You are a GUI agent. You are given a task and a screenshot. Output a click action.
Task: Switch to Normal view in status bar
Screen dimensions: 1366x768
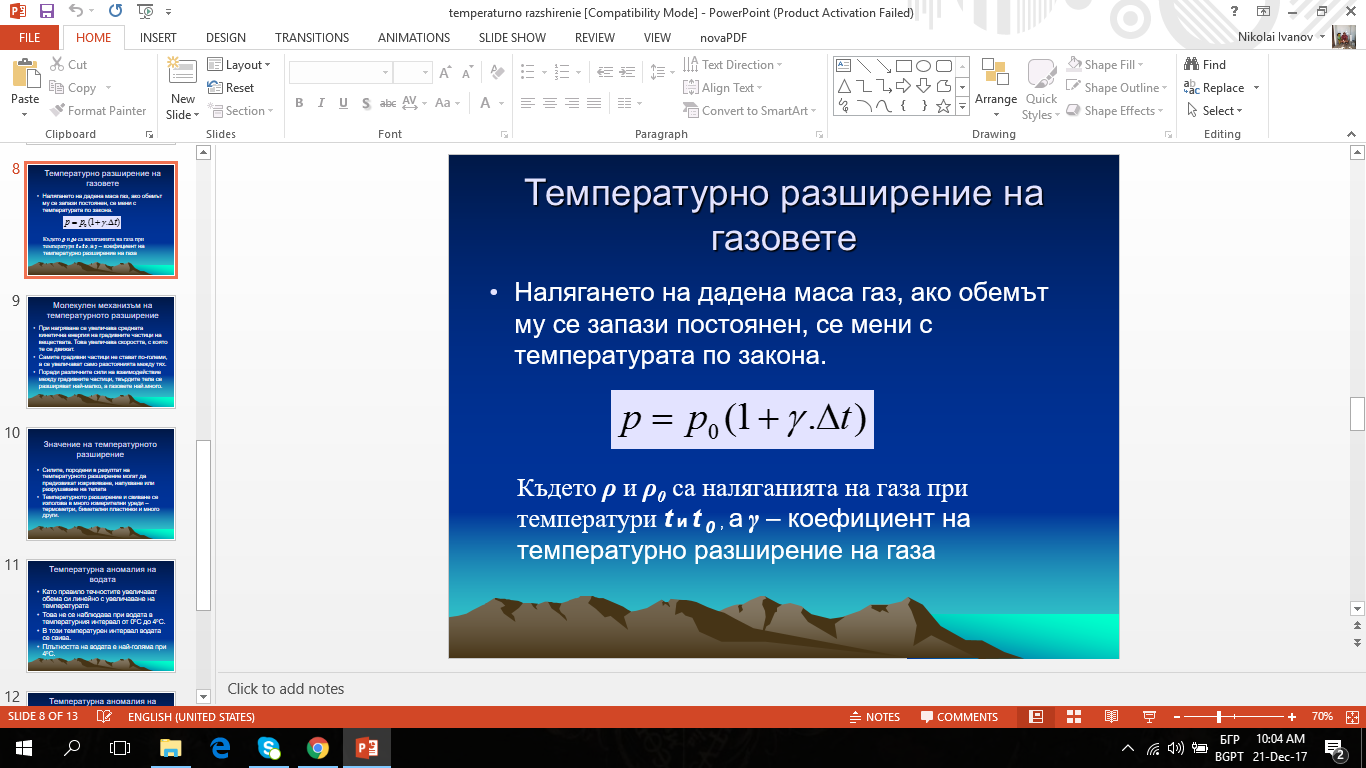click(x=1037, y=717)
